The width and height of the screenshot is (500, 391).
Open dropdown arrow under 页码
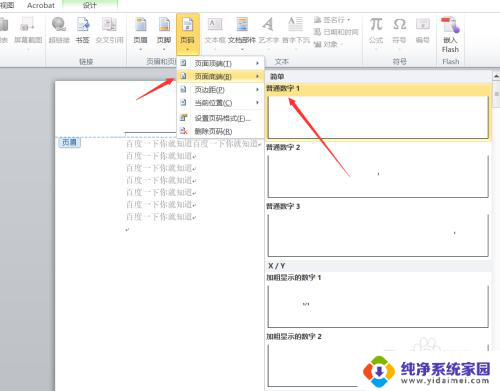[188, 50]
